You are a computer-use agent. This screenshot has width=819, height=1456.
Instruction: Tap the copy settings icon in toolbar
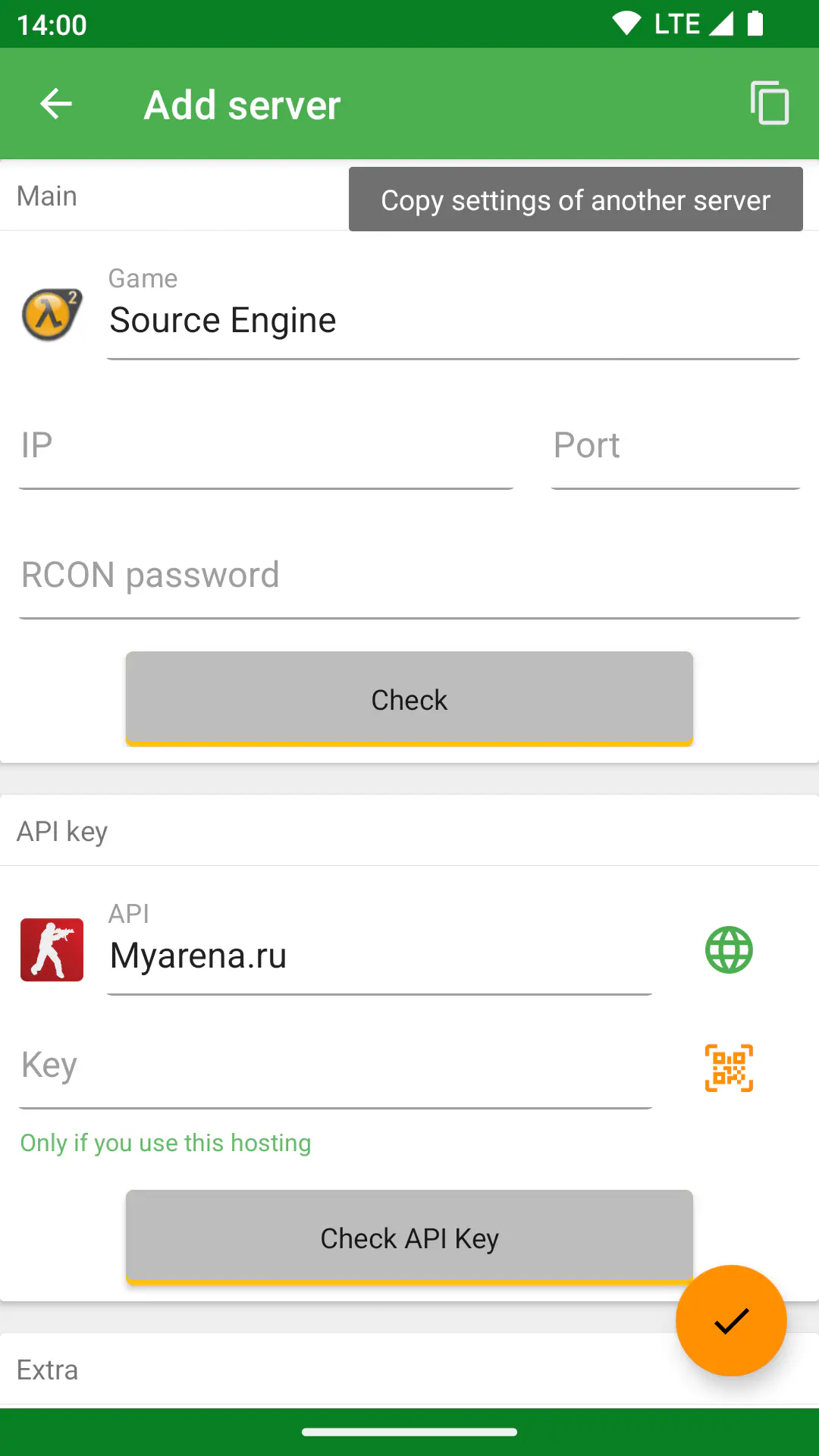[770, 103]
